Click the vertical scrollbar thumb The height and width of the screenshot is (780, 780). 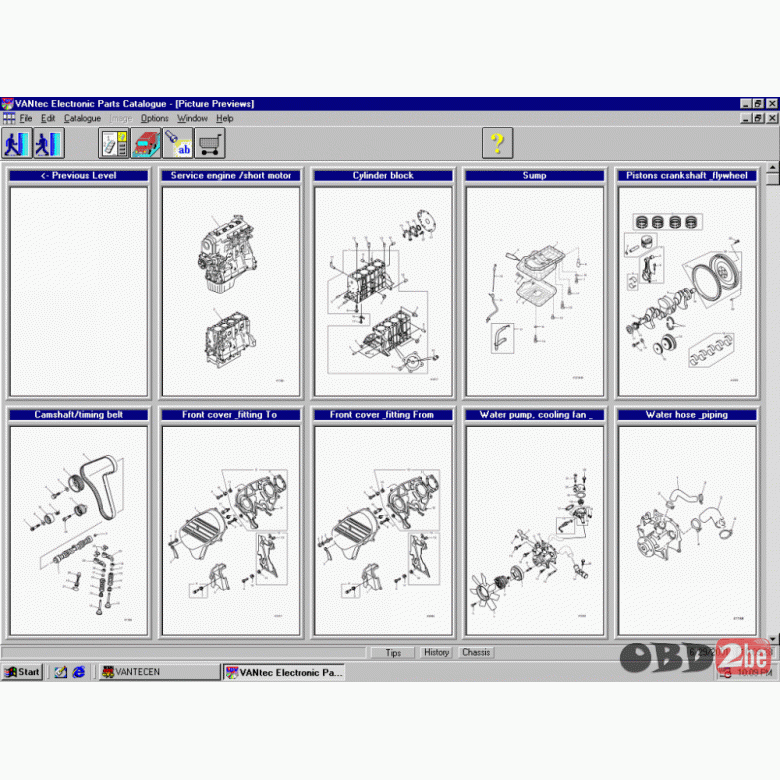point(773,179)
